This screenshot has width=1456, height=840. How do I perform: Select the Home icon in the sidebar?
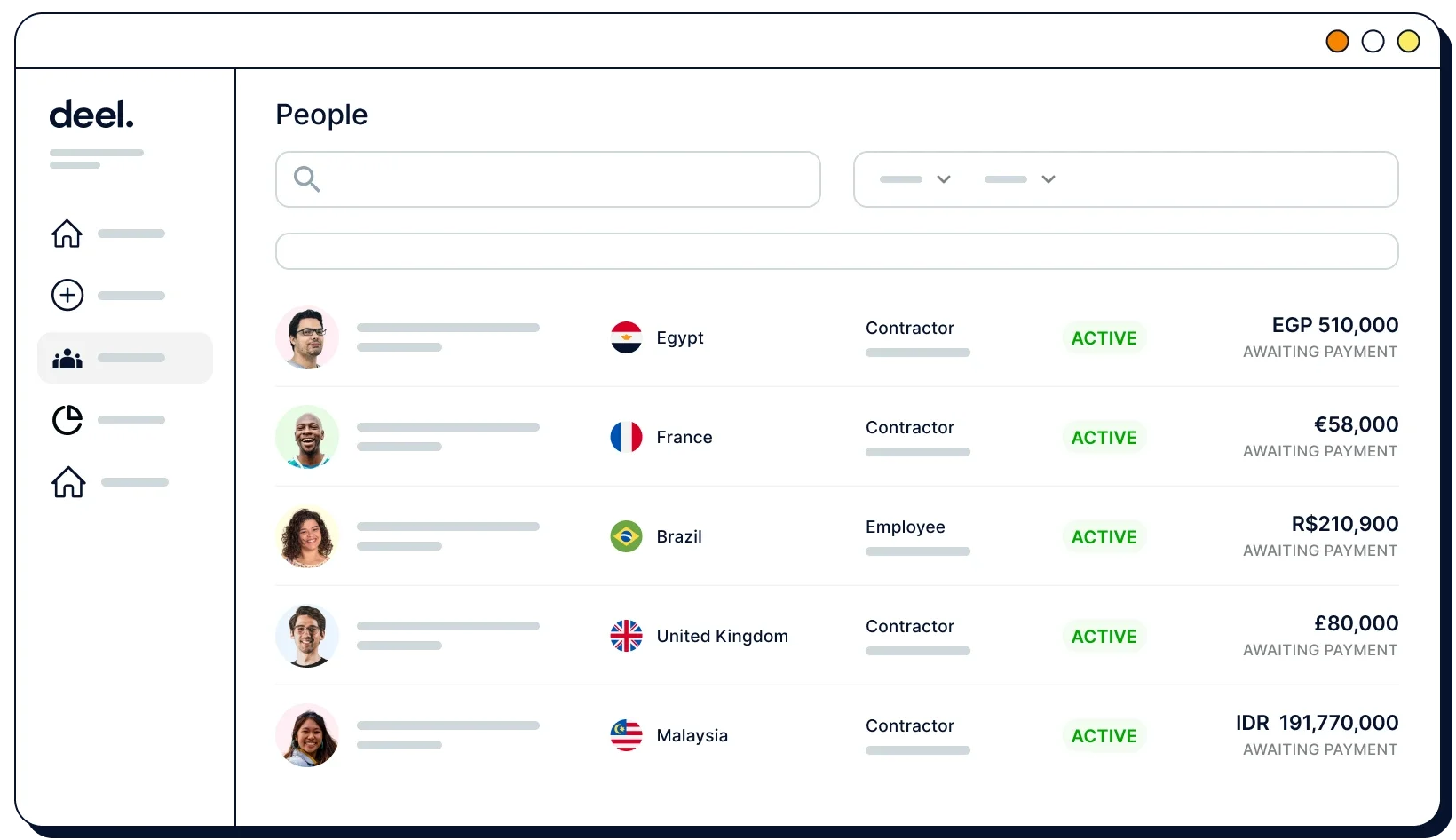67,234
